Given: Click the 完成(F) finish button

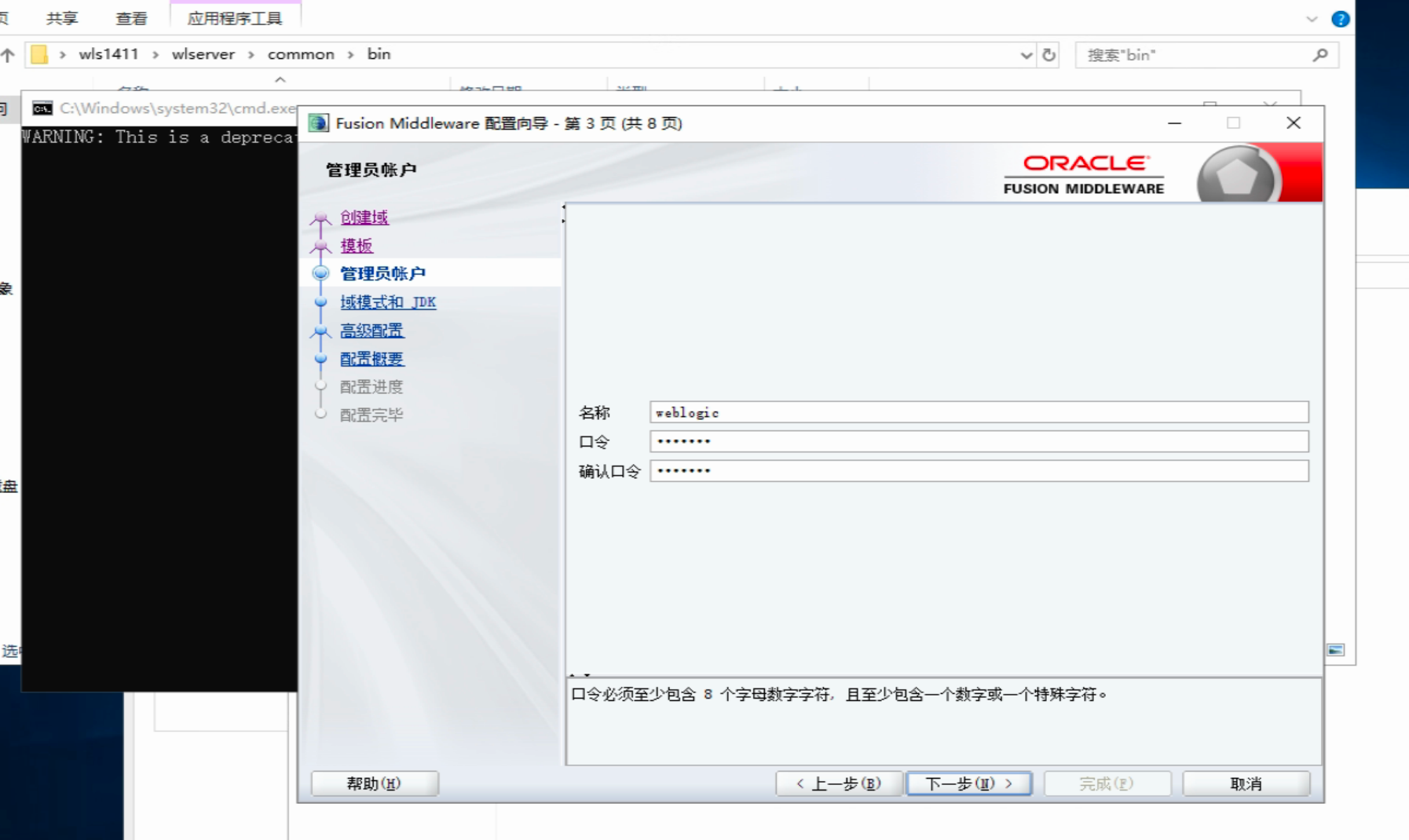Looking at the screenshot, I should [1107, 783].
